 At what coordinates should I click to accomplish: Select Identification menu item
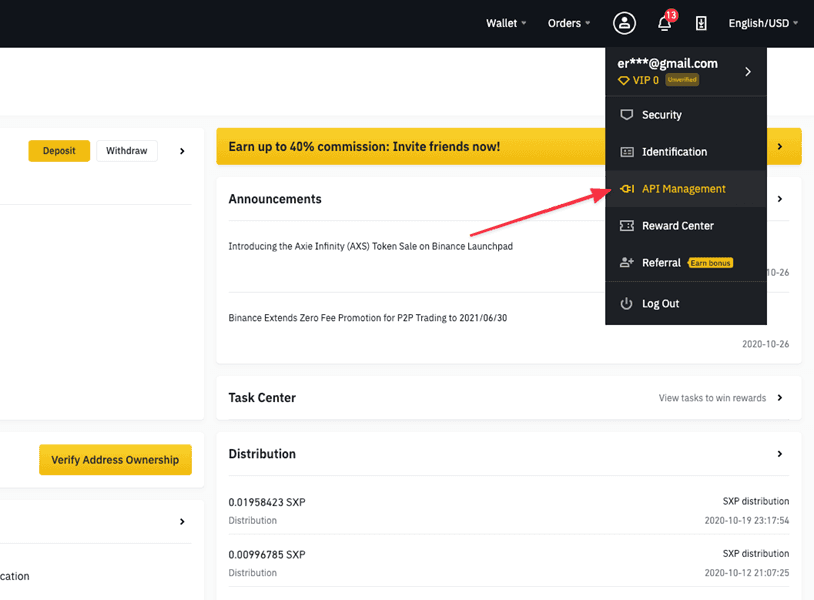686,152
